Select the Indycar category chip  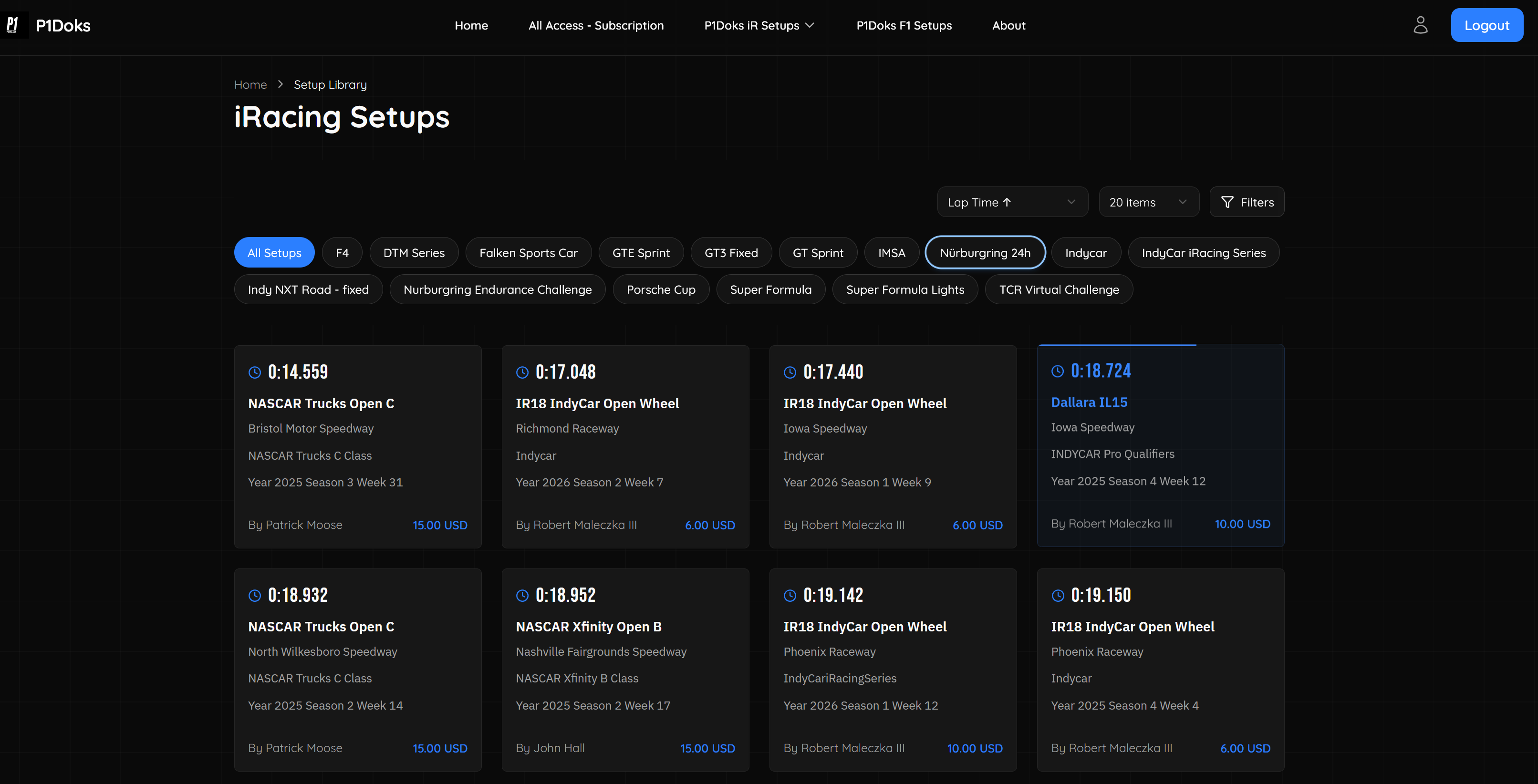point(1085,253)
